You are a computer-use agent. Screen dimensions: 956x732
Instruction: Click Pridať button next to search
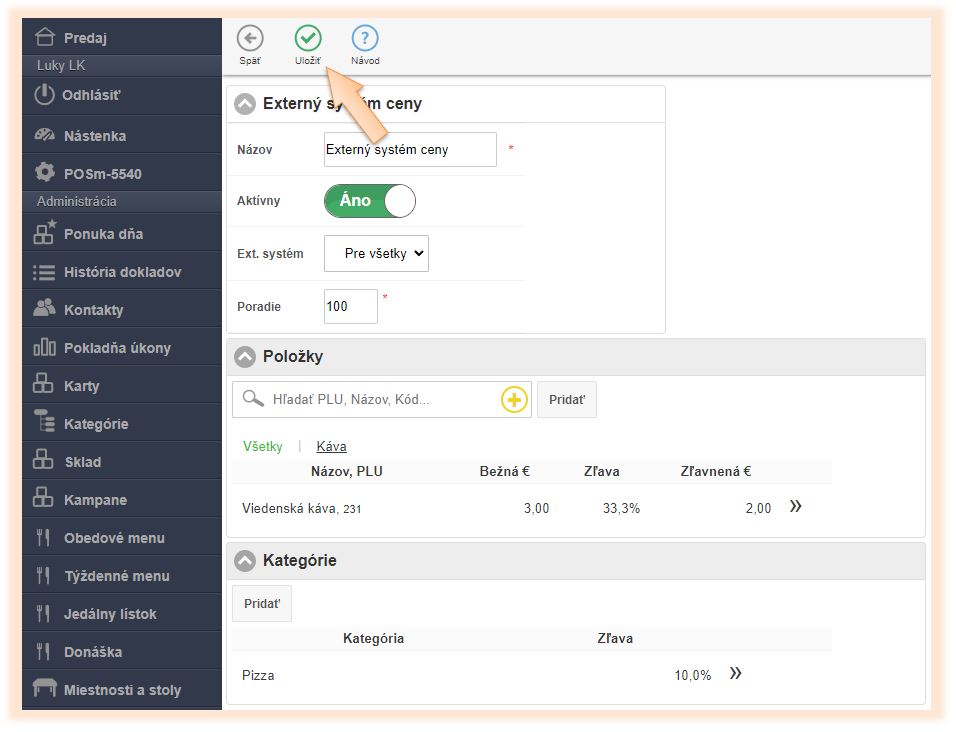coord(567,399)
